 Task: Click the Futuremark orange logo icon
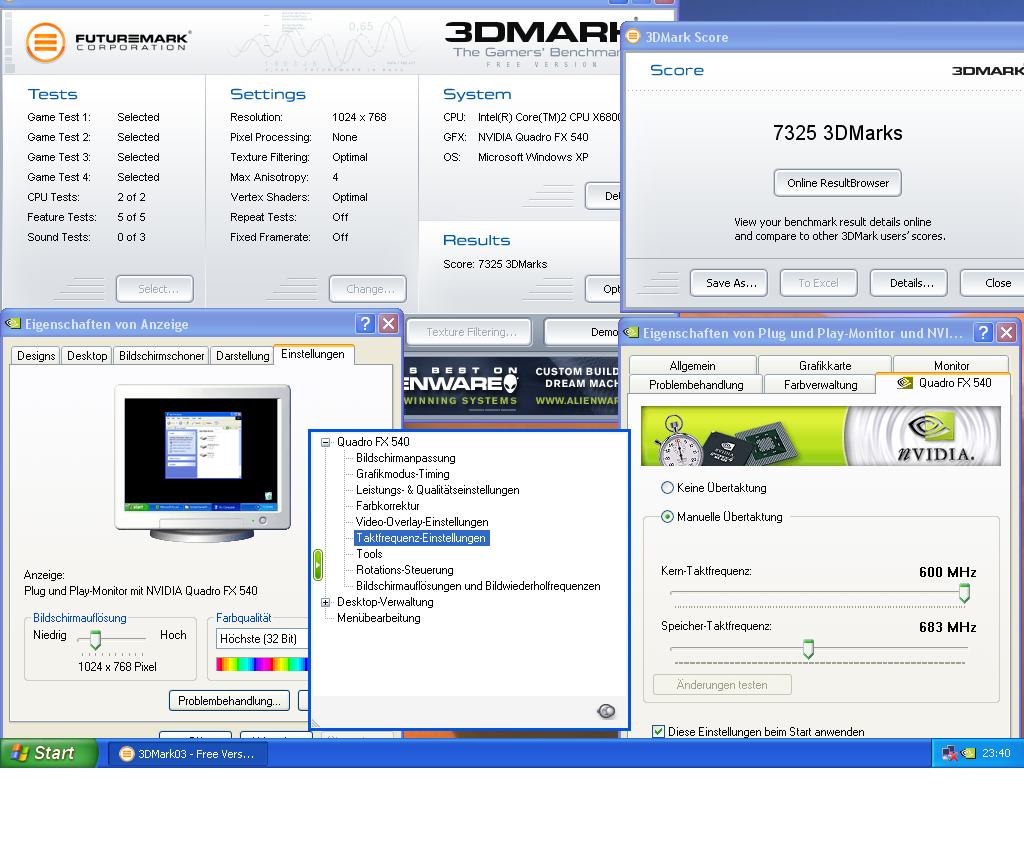[45, 42]
